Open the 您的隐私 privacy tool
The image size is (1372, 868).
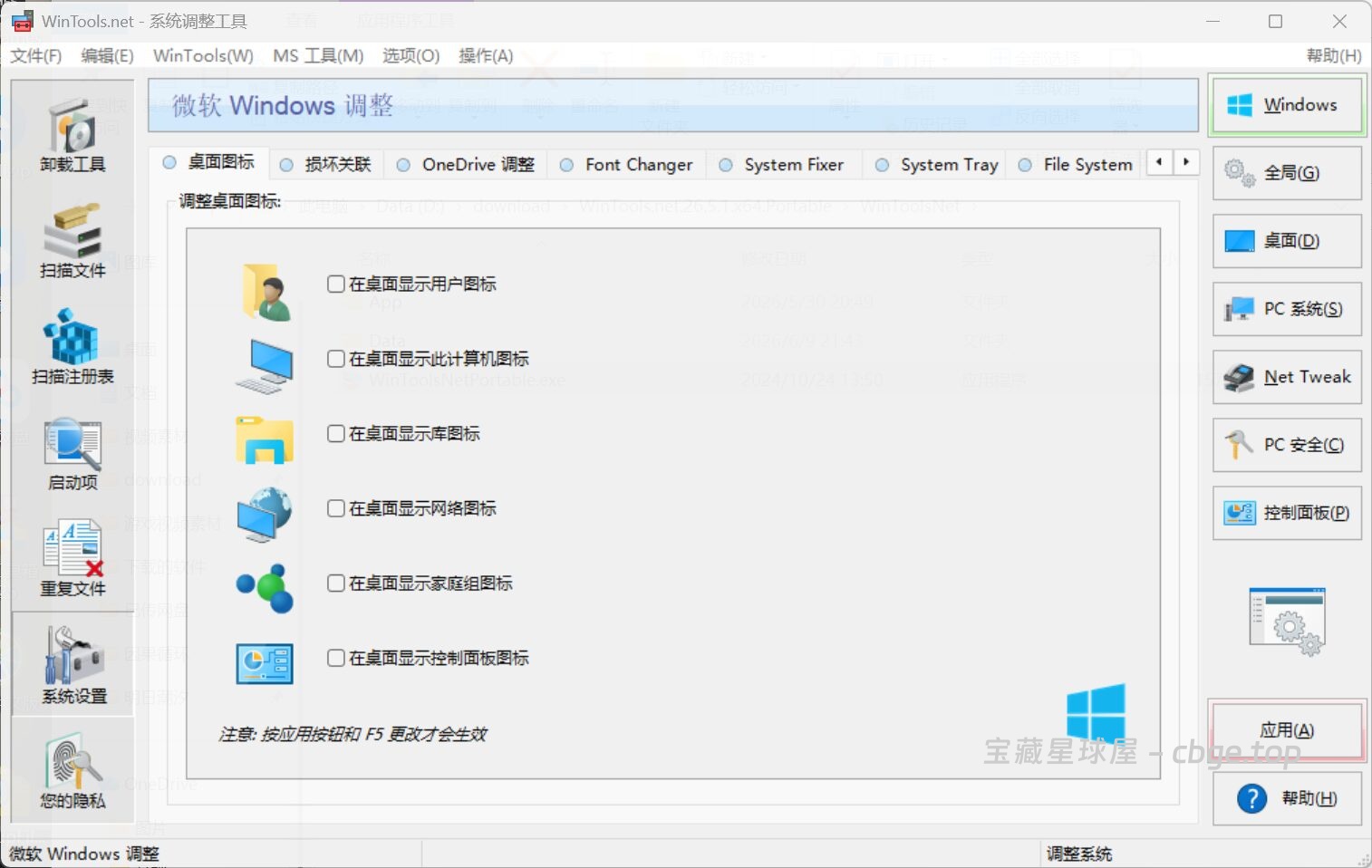coord(72,770)
